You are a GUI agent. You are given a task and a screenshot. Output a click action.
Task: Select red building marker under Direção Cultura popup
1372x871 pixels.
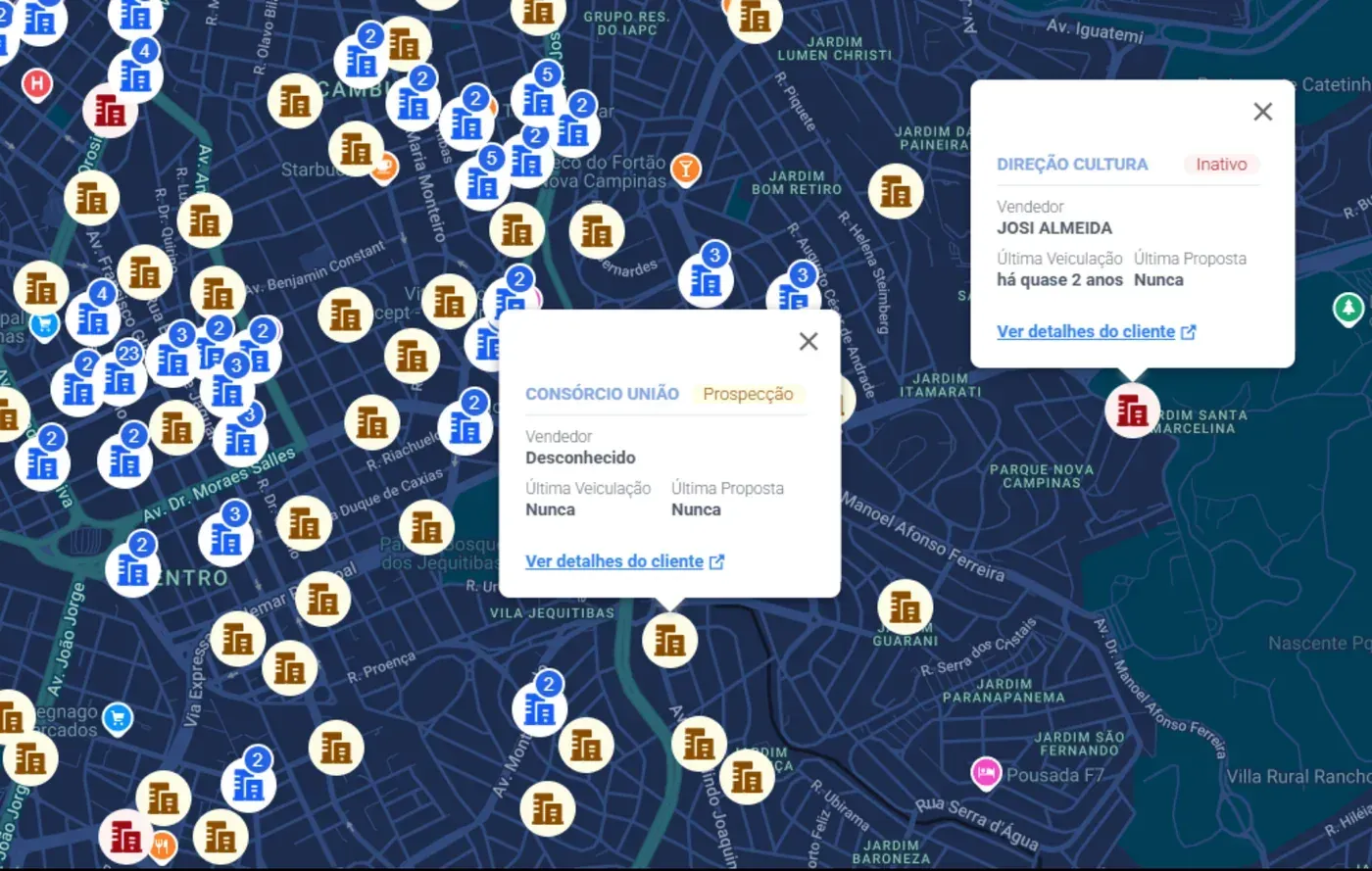[1132, 411]
